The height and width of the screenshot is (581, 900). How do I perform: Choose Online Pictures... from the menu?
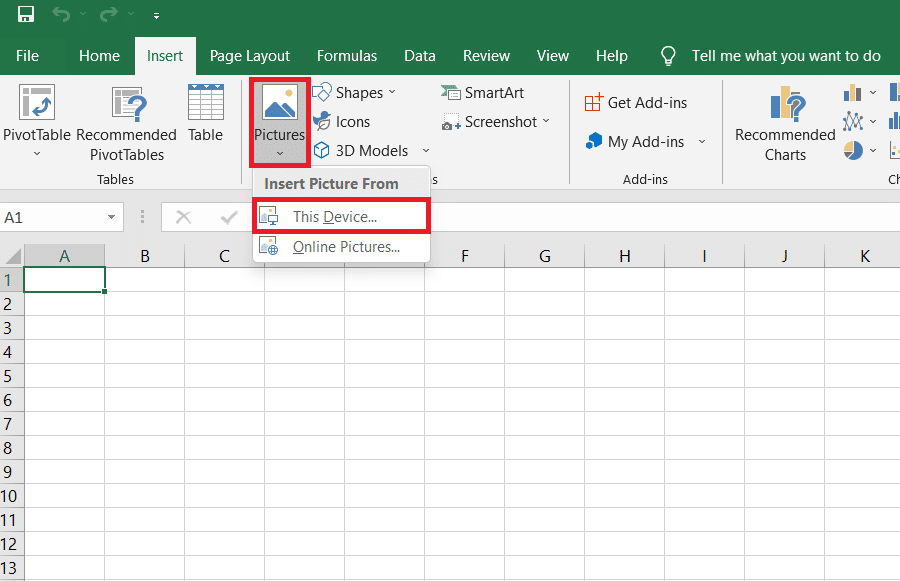pos(342,247)
